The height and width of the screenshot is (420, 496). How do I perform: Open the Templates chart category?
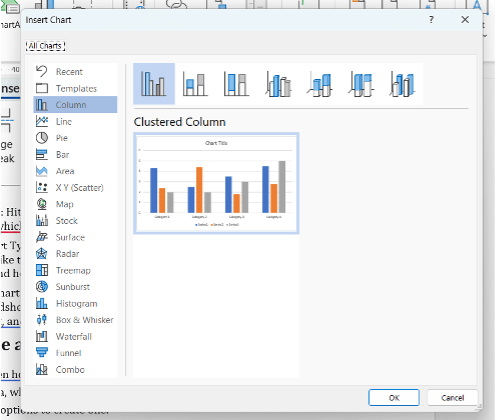[75, 88]
